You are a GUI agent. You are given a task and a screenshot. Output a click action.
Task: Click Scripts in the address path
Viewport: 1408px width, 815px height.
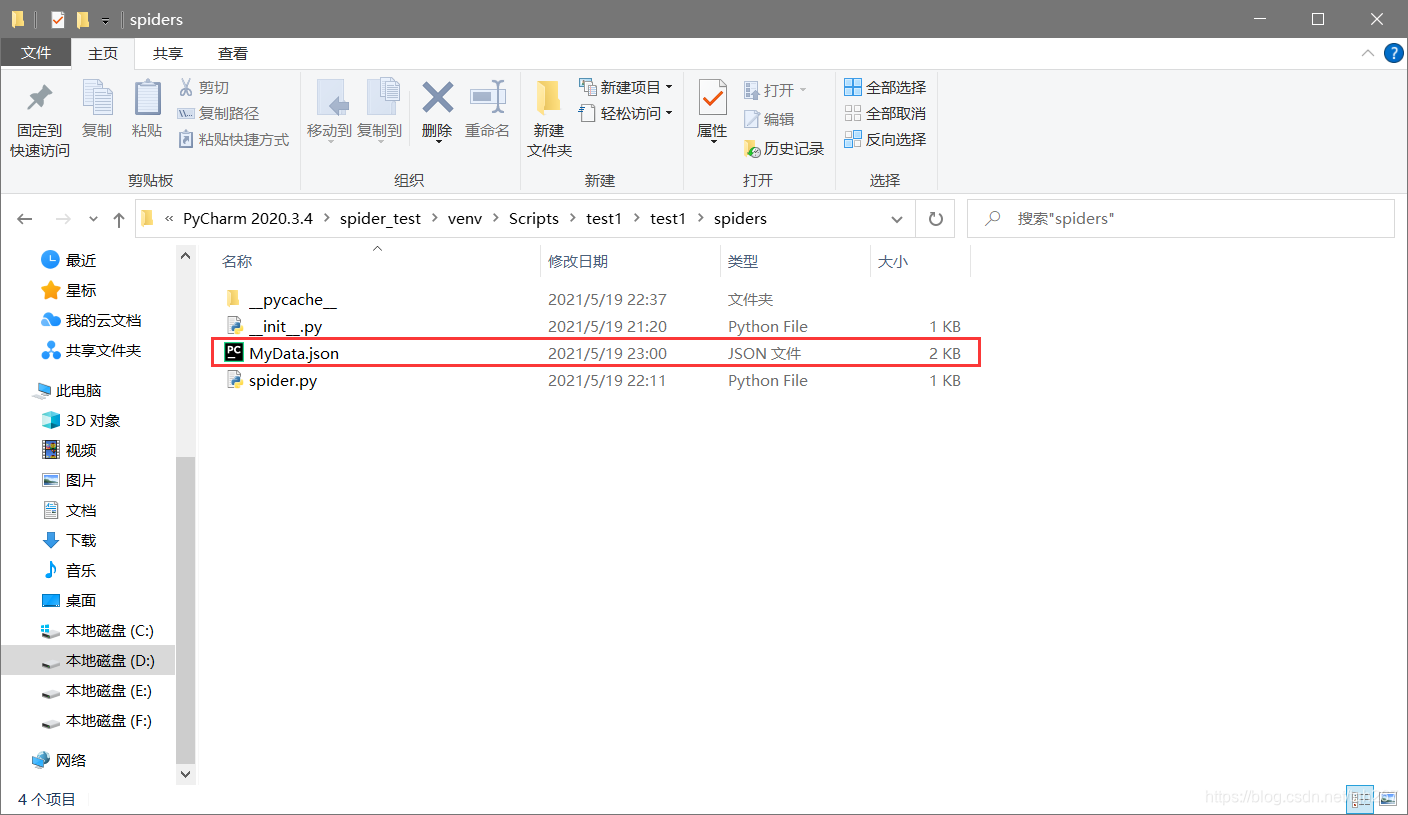pyautogui.click(x=534, y=219)
